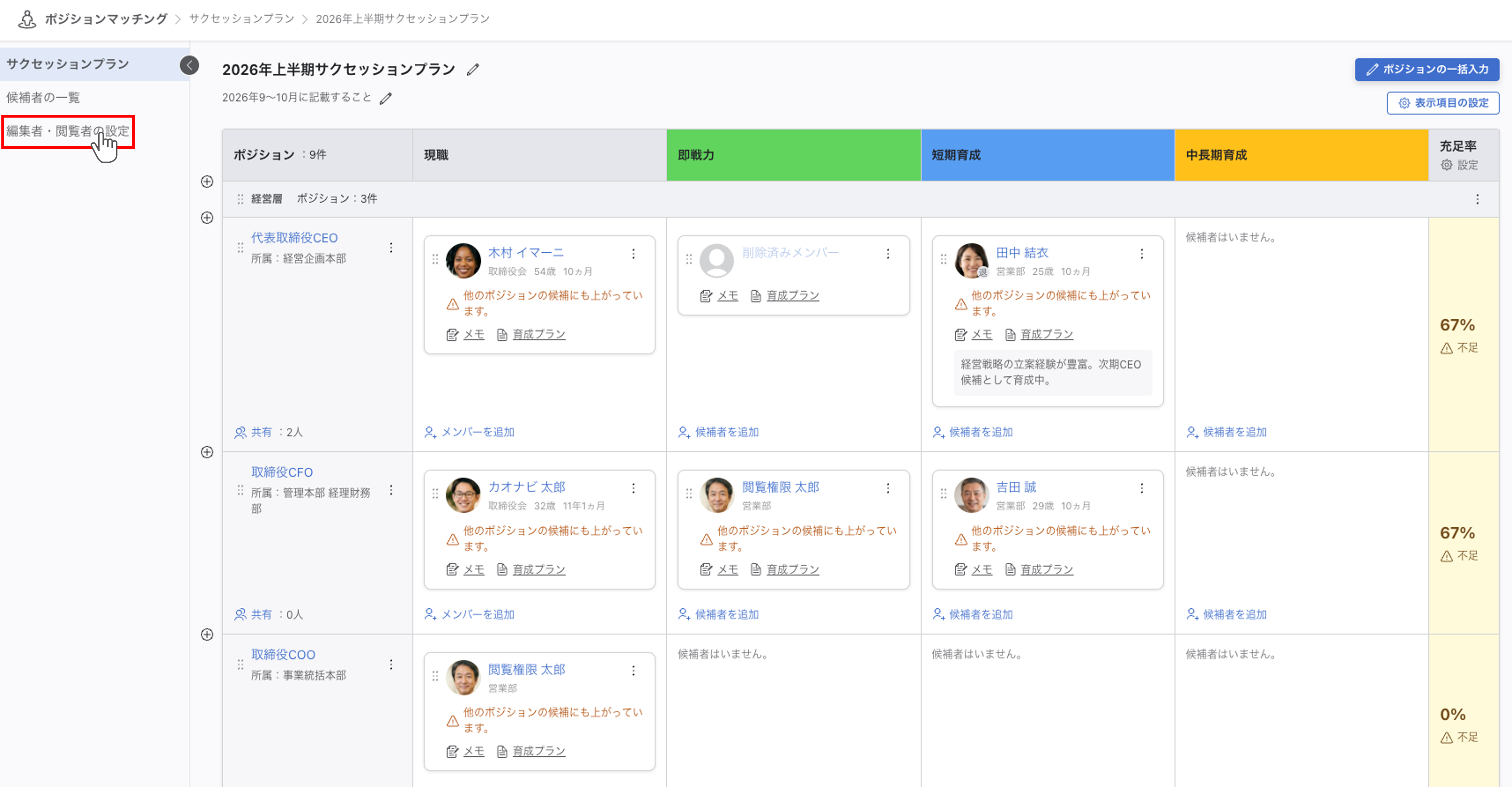Click plus icon above 経営層 group row
The width and height of the screenshot is (1512, 787).
[x=207, y=182]
